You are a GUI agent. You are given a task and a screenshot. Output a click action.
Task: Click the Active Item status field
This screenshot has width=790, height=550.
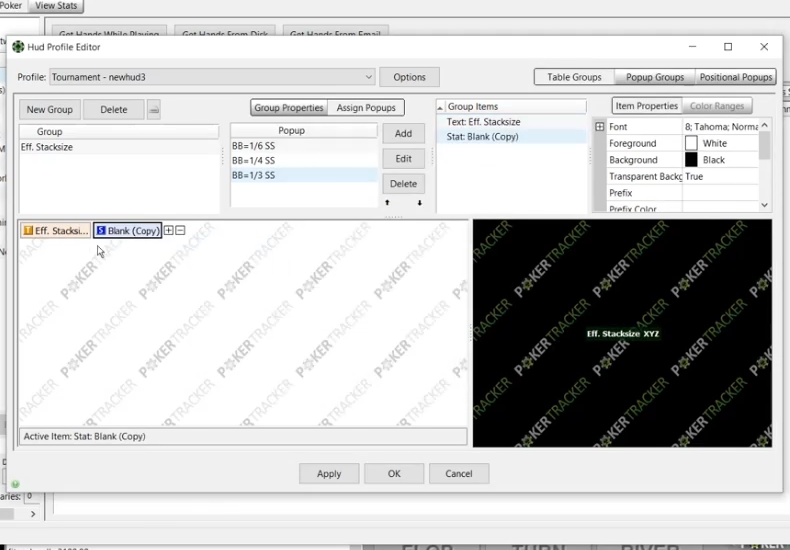pyautogui.click(x=243, y=436)
